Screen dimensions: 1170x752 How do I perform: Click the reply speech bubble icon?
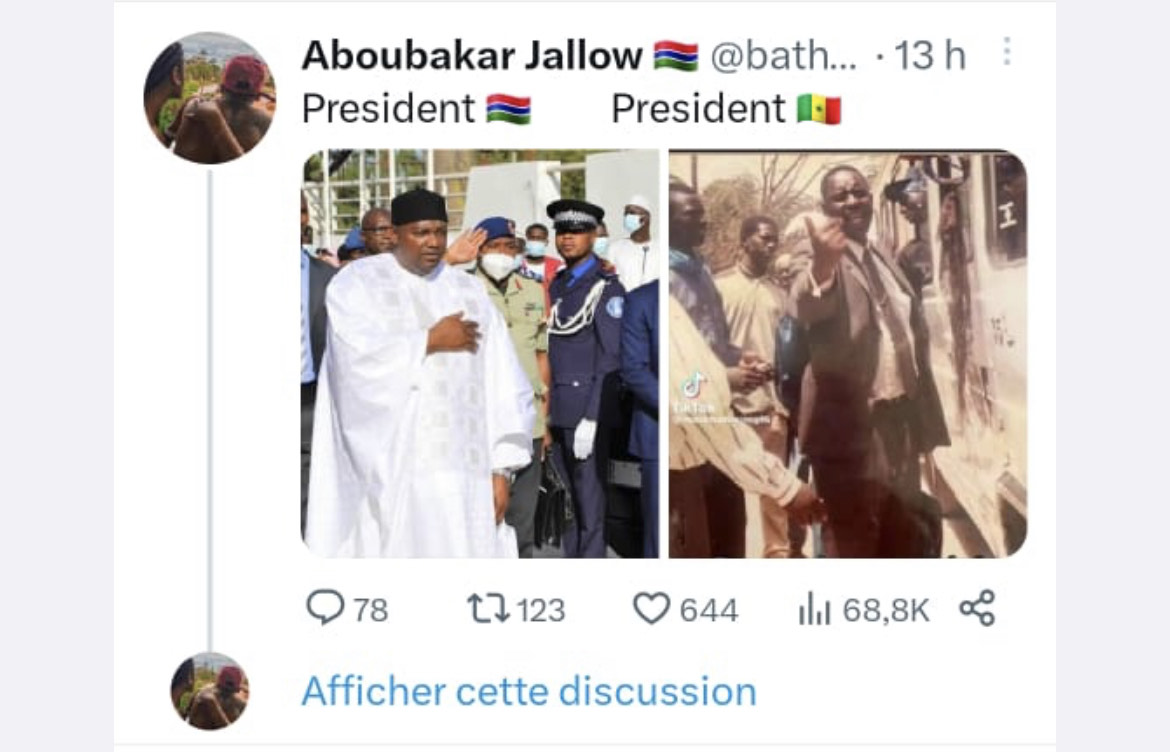[x=324, y=608]
